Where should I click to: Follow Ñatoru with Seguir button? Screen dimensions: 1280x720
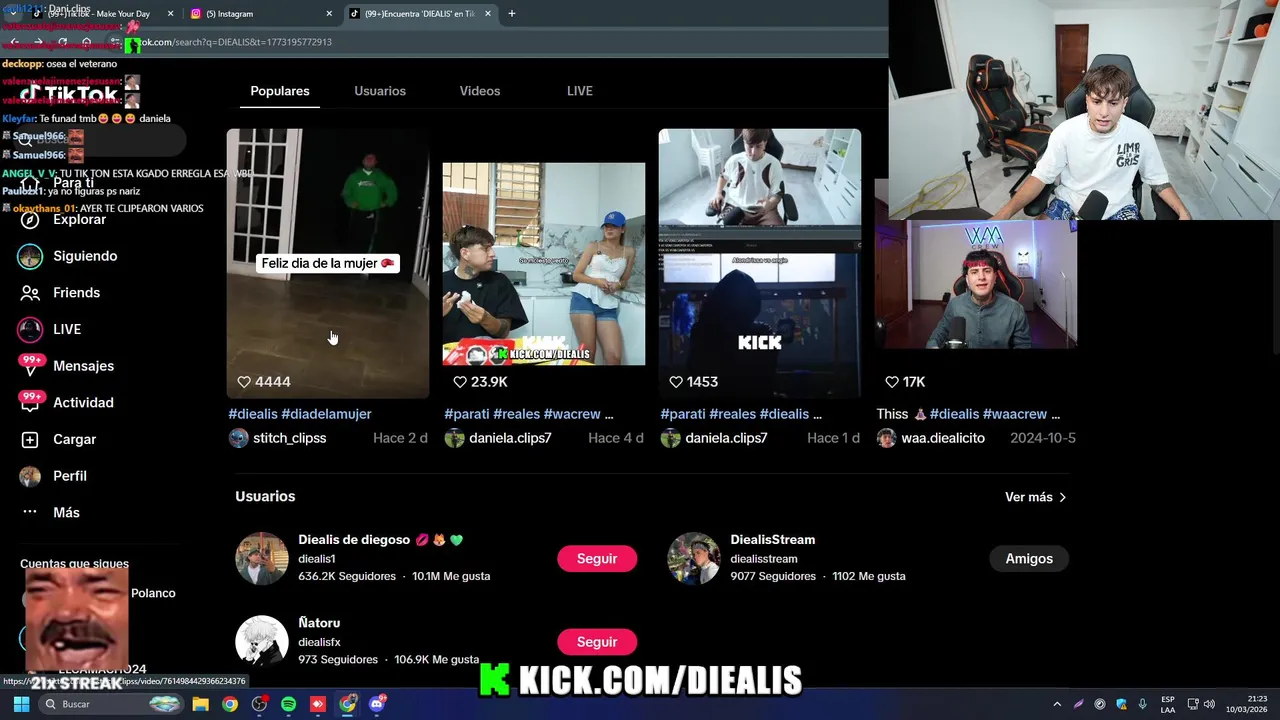click(x=597, y=641)
